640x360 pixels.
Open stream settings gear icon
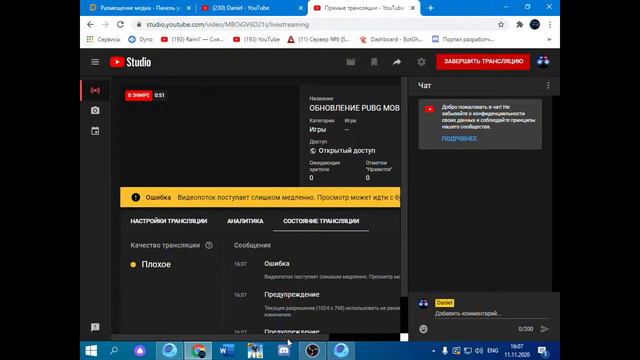click(421, 62)
